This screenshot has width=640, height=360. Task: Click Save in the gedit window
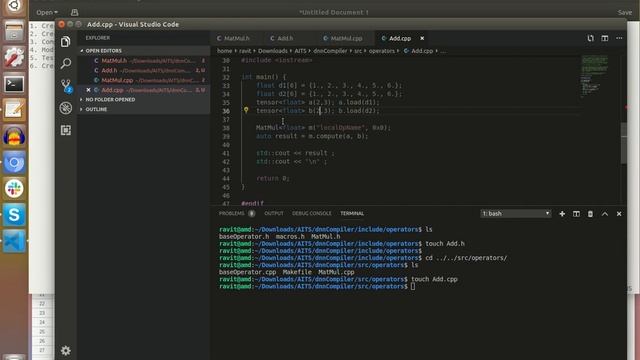click(x=624, y=12)
